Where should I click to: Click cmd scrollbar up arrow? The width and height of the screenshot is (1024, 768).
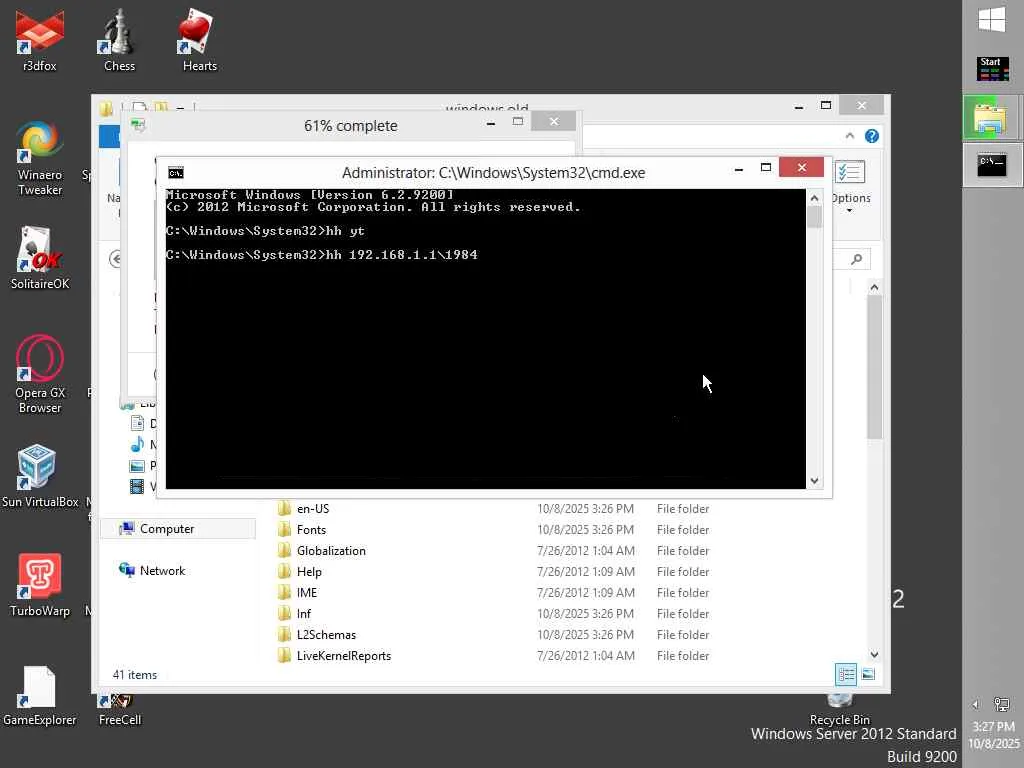[814, 198]
